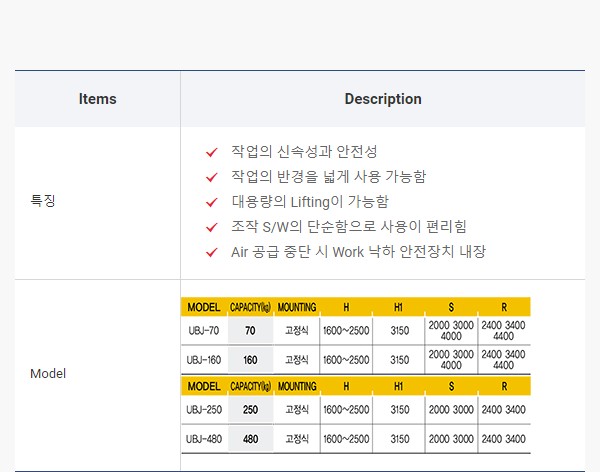Select the capacity value 480 cell
The image size is (600, 472).
pos(250,438)
